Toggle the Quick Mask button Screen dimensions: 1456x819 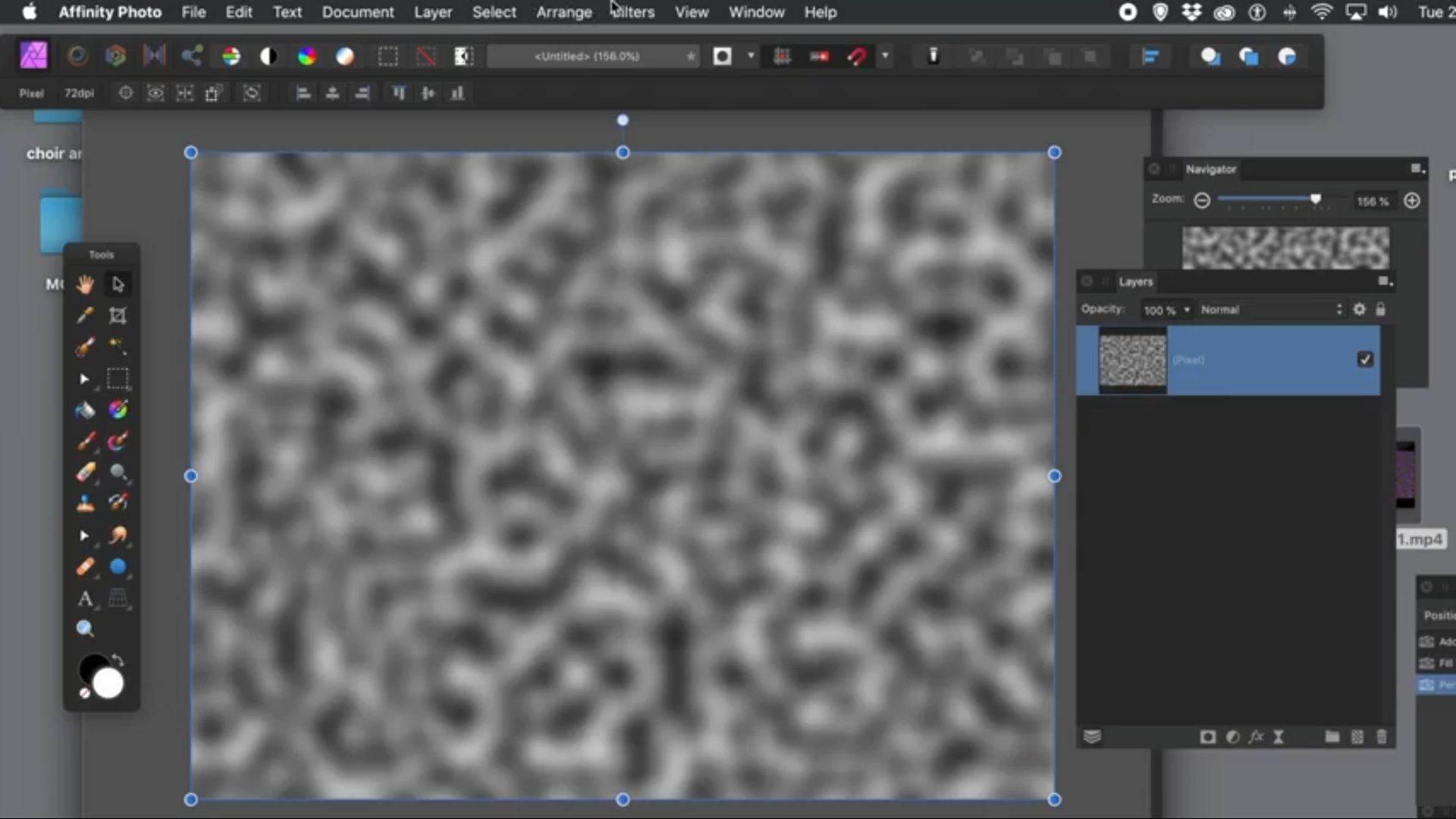(x=722, y=56)
